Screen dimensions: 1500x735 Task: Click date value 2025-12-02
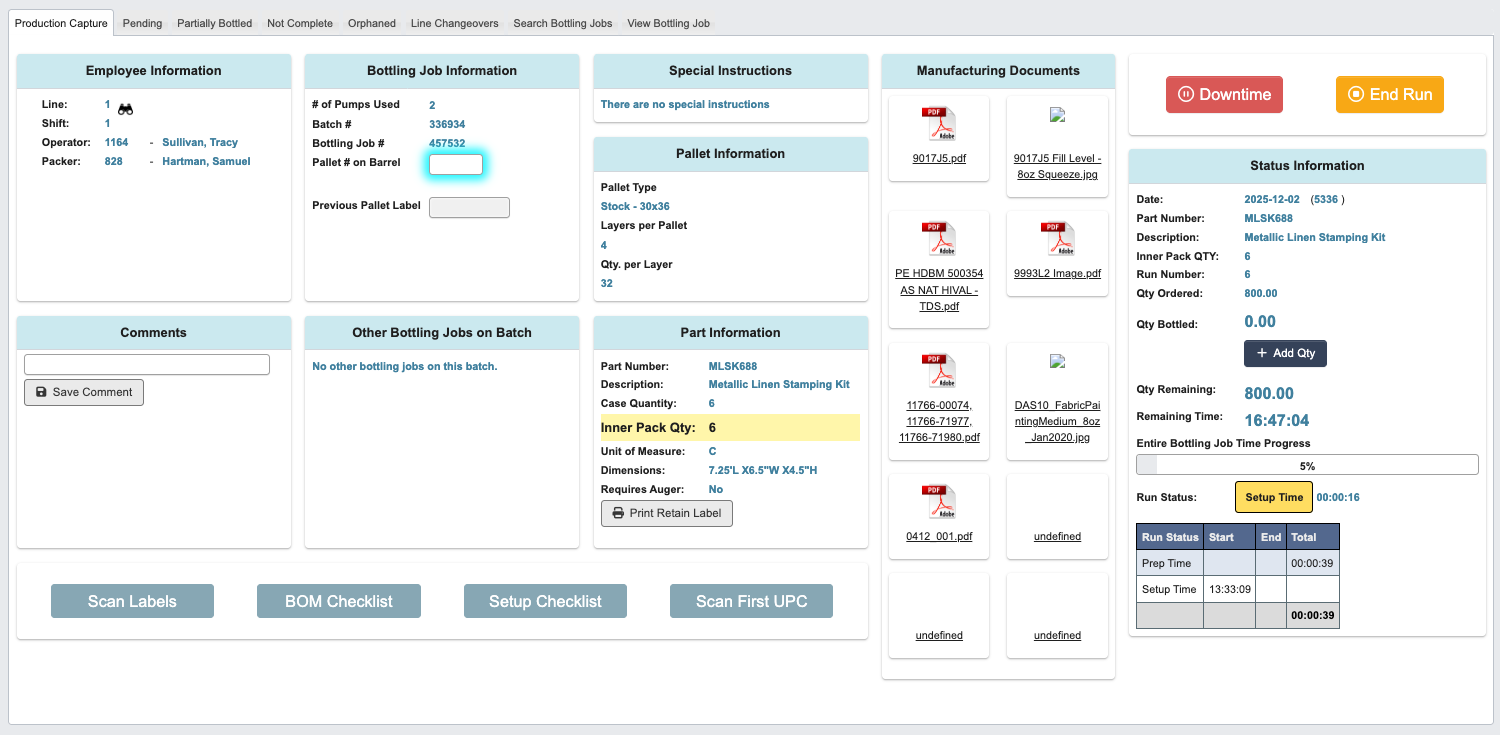[x=1274, y=199]
